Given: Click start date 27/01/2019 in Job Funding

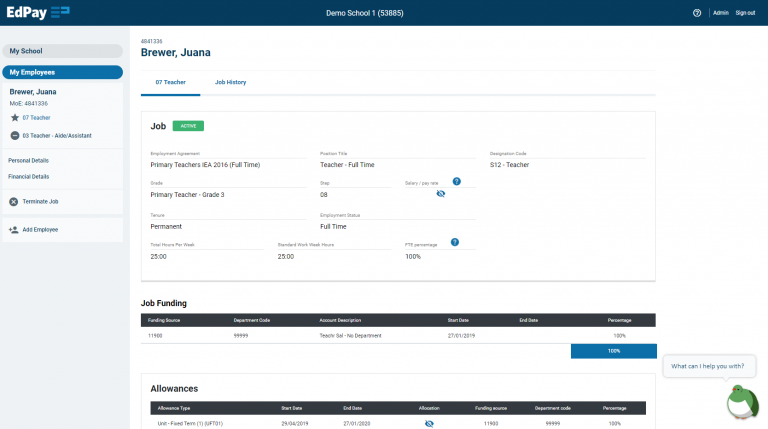Looking at the screenshot, I should pos(461,336).
